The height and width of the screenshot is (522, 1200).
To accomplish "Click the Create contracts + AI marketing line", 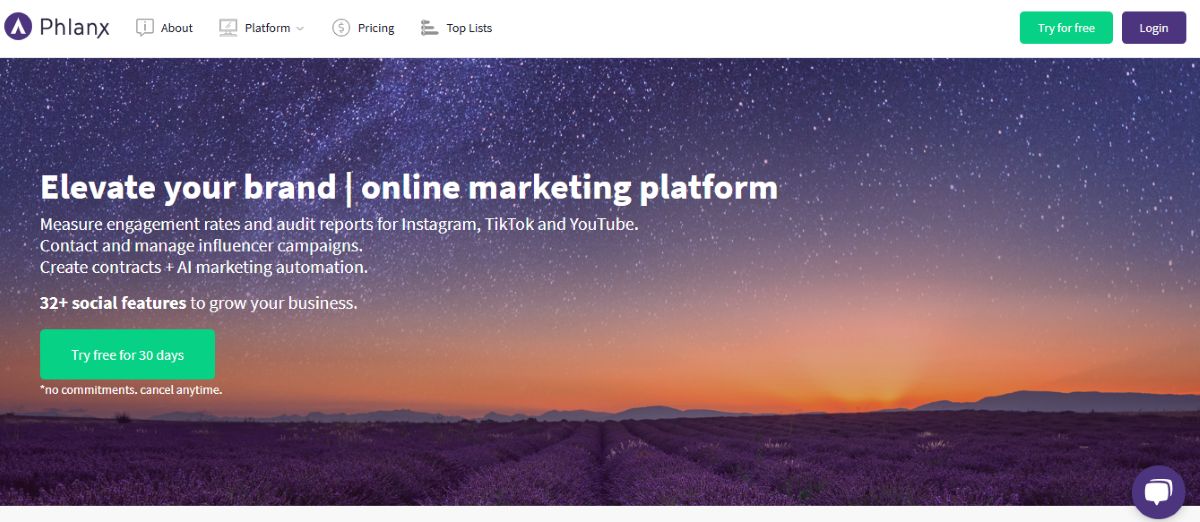I will tap(204, 267).
